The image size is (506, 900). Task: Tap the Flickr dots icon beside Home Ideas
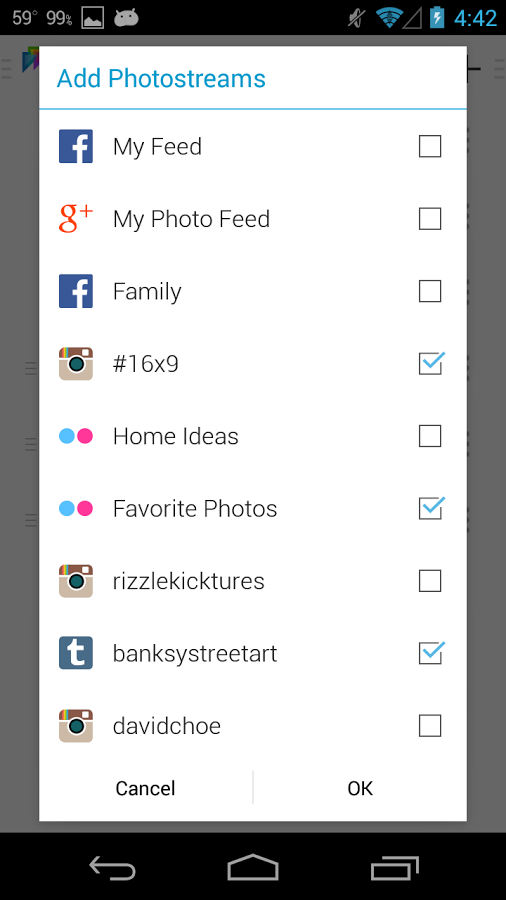(x=76, y=436)
